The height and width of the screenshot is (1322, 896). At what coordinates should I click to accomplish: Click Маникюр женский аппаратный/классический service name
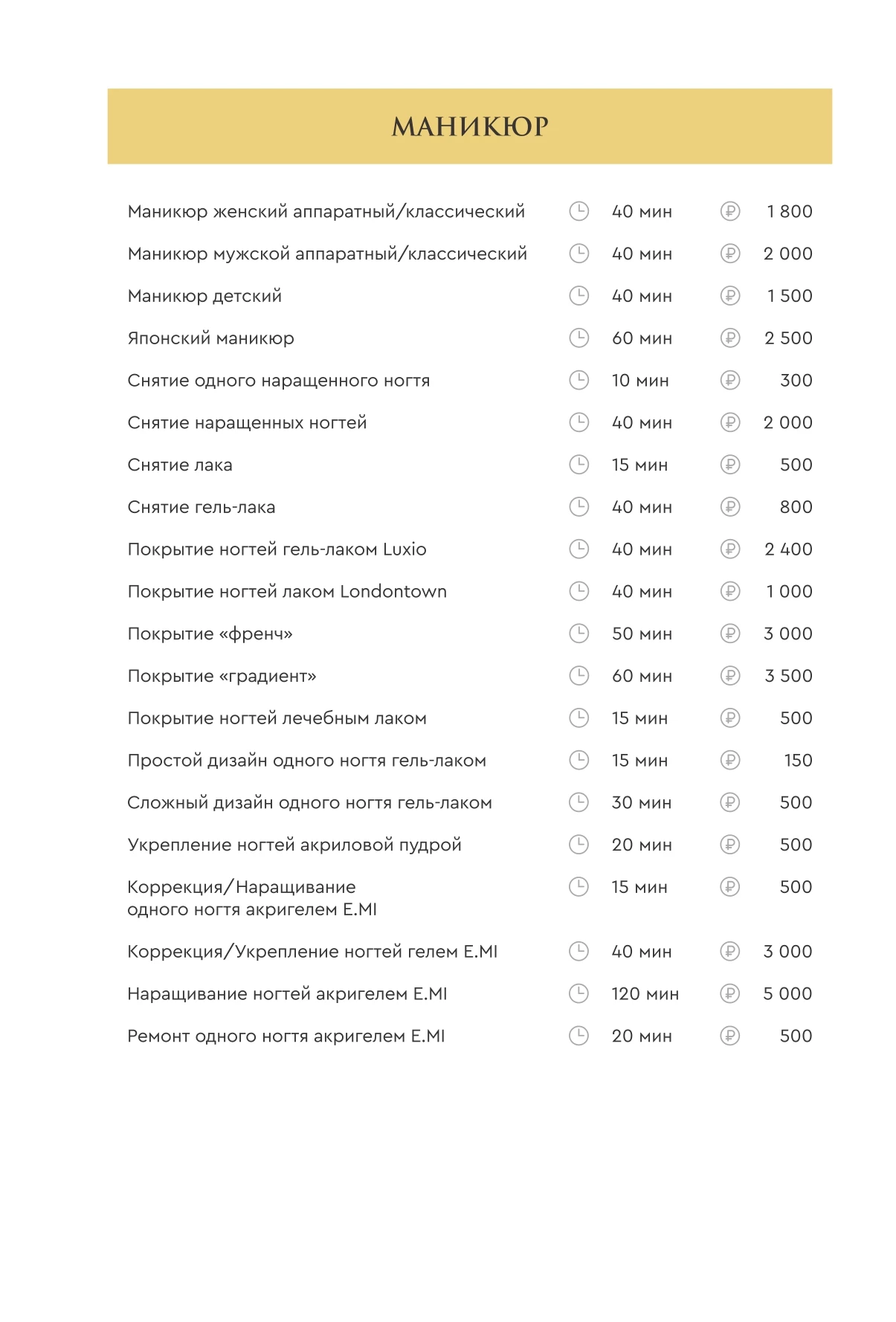point(326,212)
